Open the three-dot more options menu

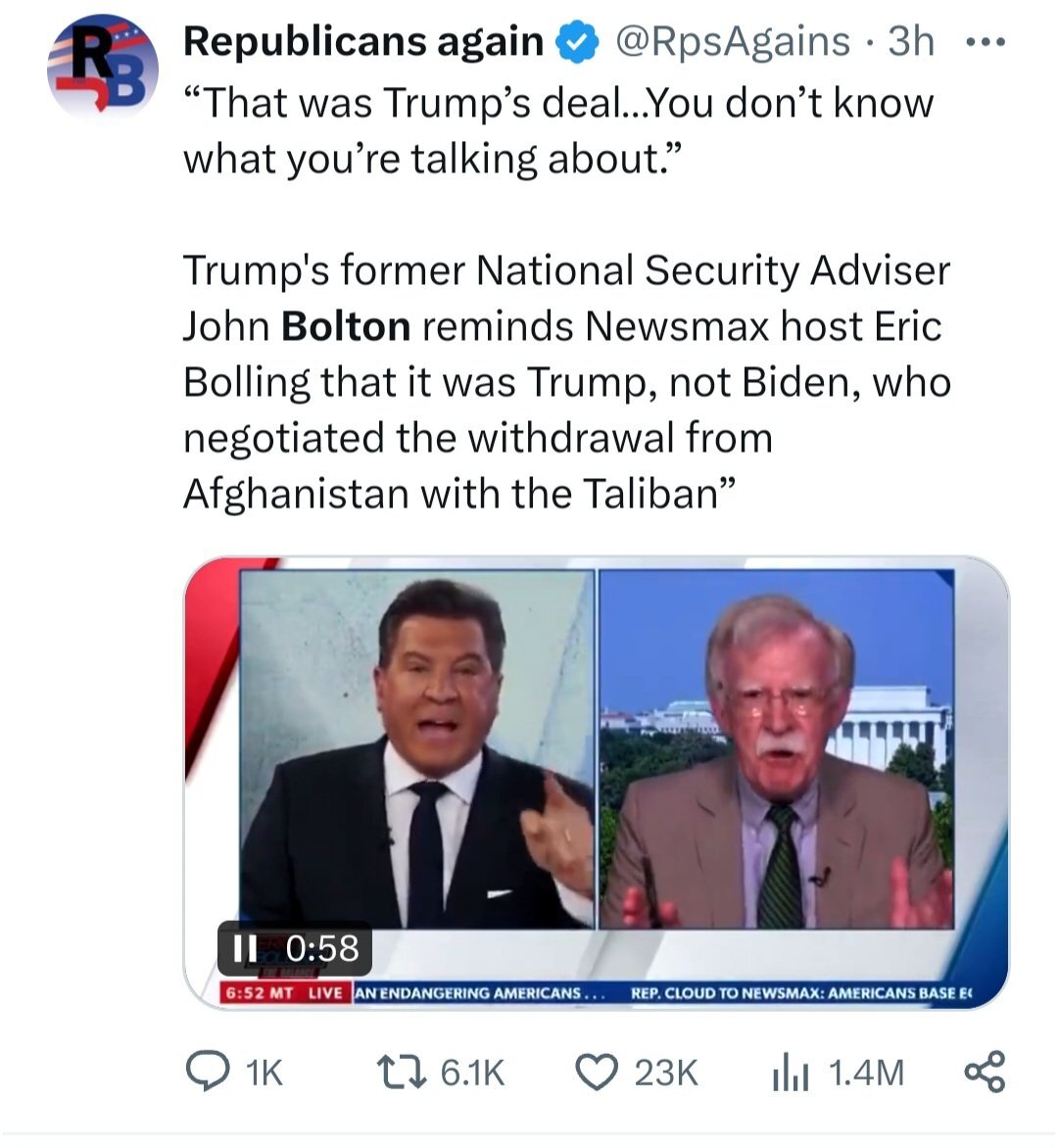985,42
